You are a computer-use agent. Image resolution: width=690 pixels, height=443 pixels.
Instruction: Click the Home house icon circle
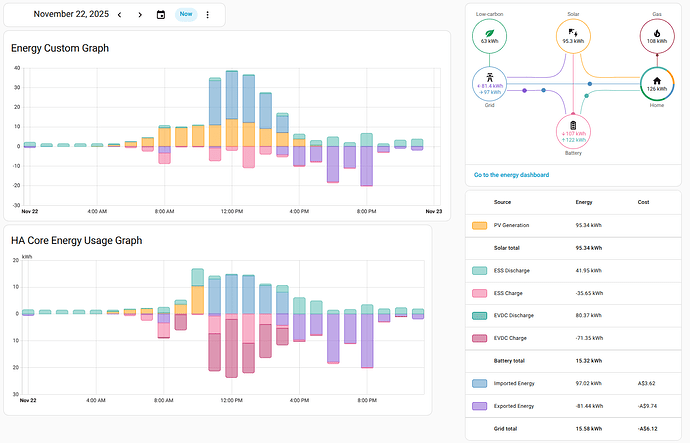pyautogui.click(x=656, y=84)
